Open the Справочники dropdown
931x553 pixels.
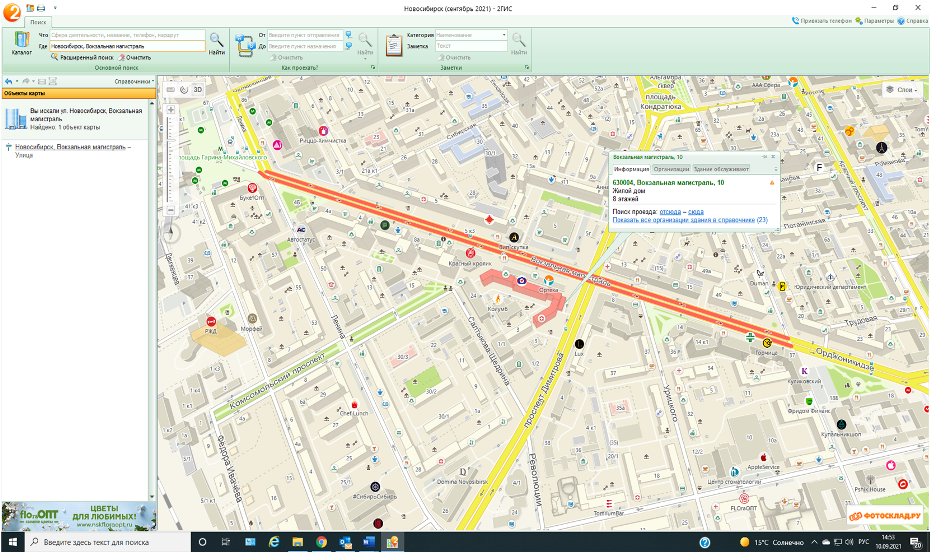click(x=134, y=81)
